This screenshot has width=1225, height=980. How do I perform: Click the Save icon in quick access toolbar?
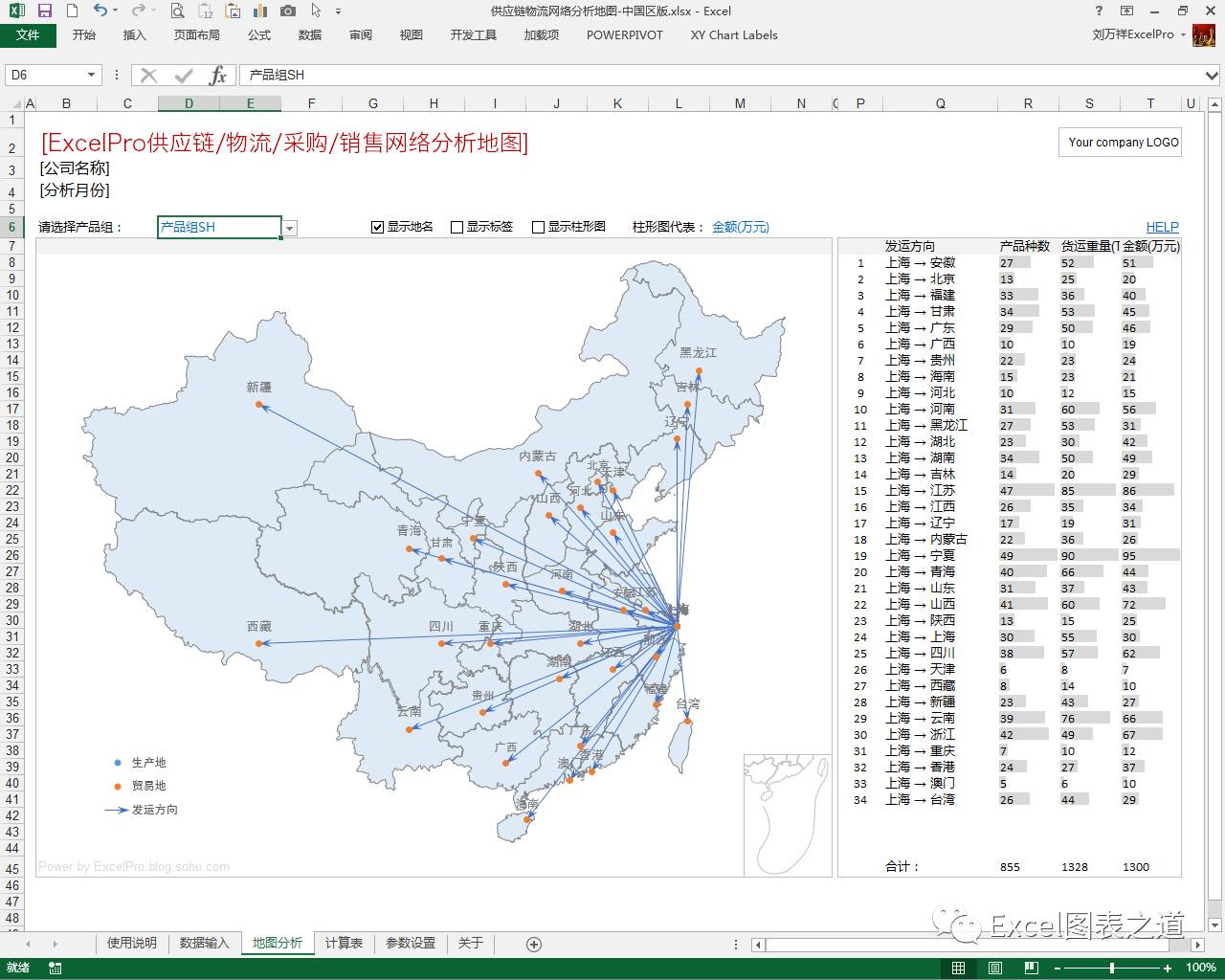[44, 11]
